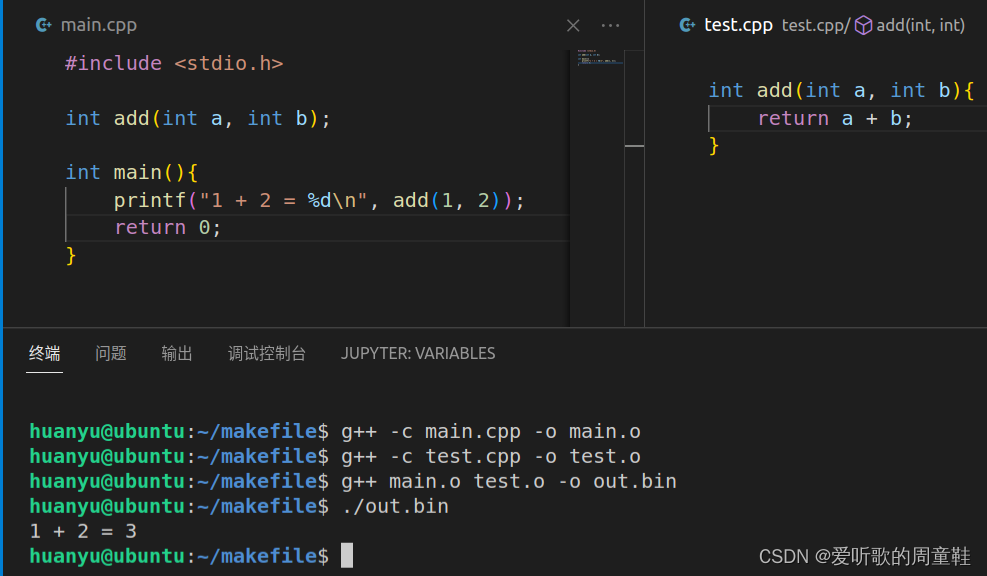
Task: Open the editor more actions ellipsis menu
Action: pos(610,25)
